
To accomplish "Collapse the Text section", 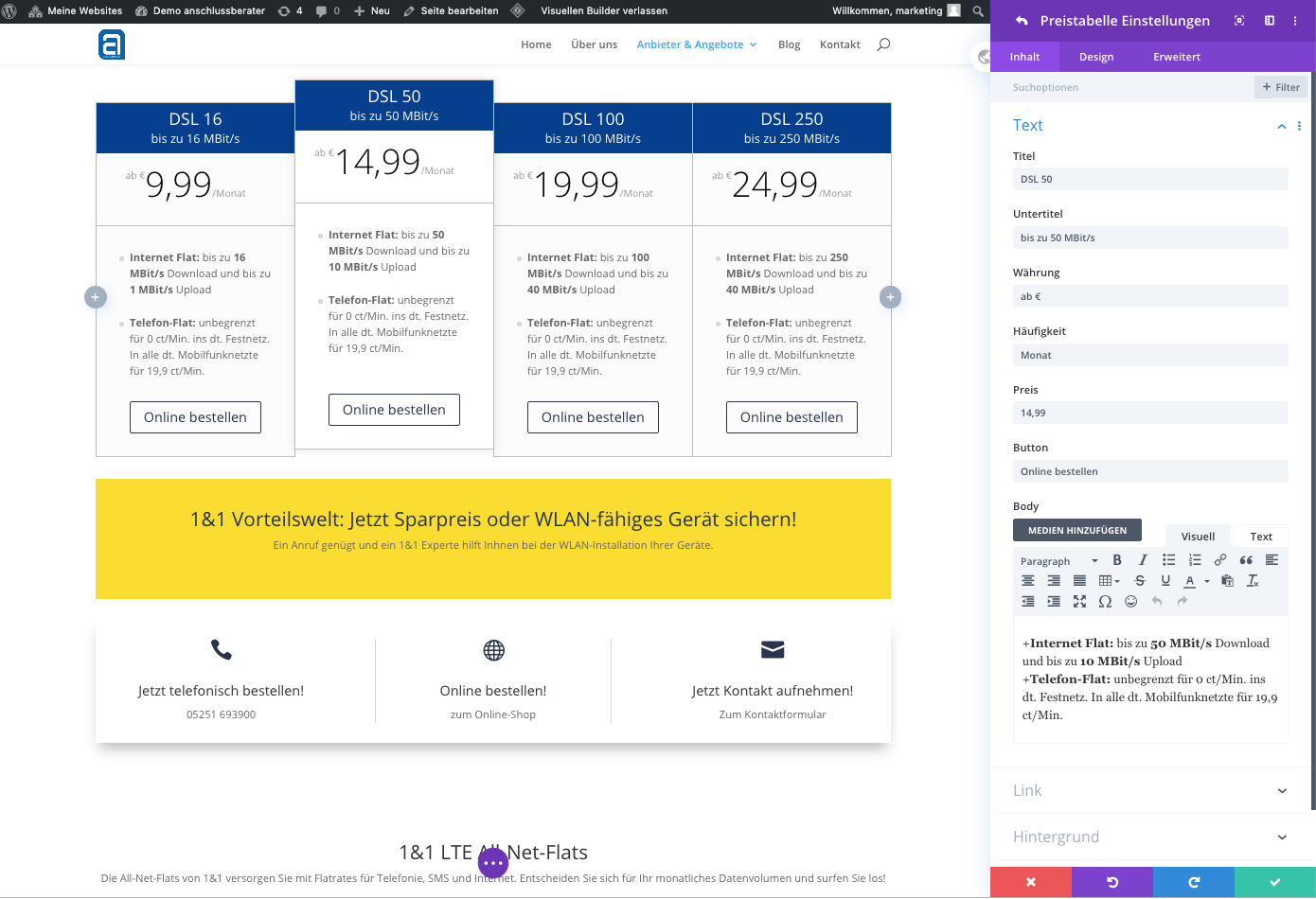I will point(1282,126).
